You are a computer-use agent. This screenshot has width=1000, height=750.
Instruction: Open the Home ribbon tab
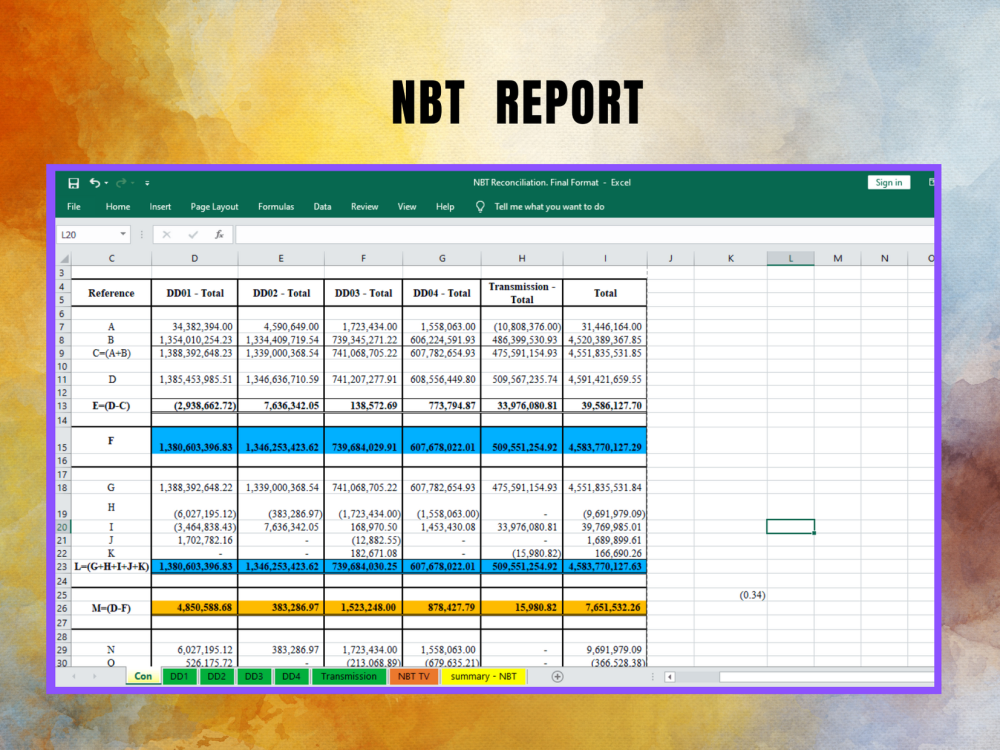click(x=117, y=207)
